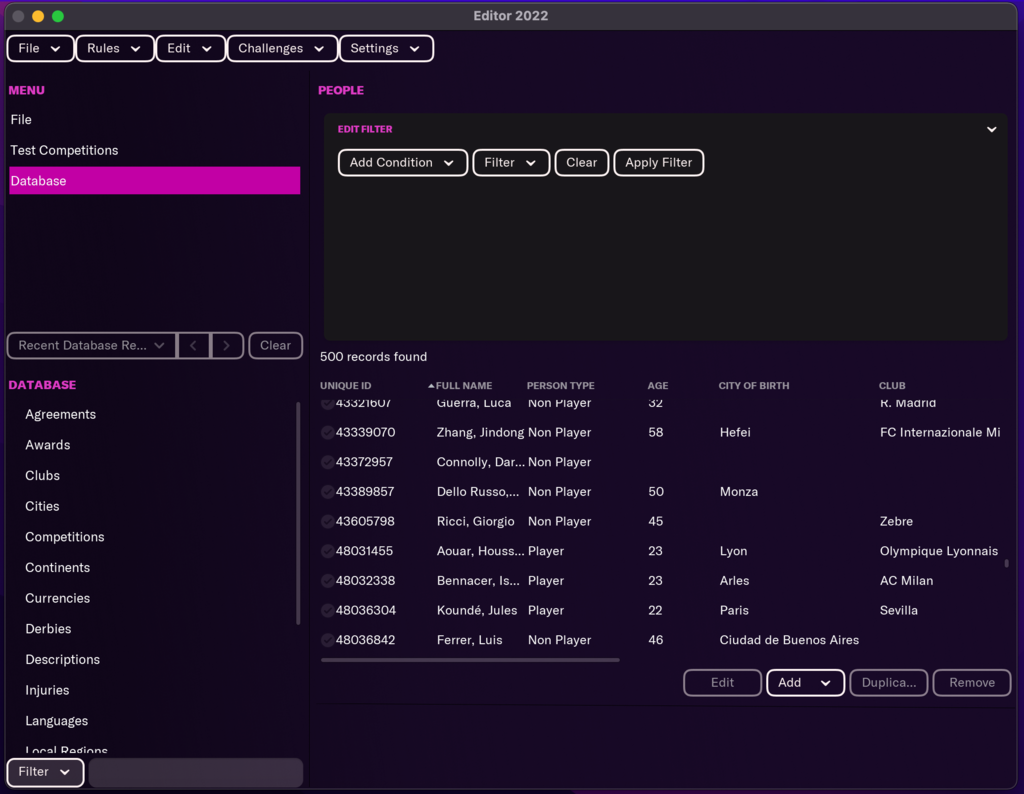Open the Settings dropdown menu
Image resolution: width=1024 pixels, height=794 pixels.
point(386,48)
